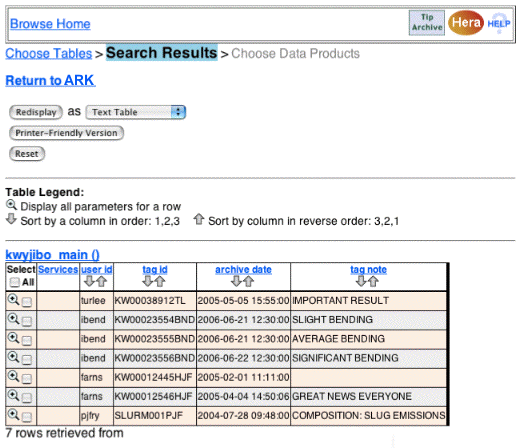Click the Redisplay button

[x=36, y=112]
